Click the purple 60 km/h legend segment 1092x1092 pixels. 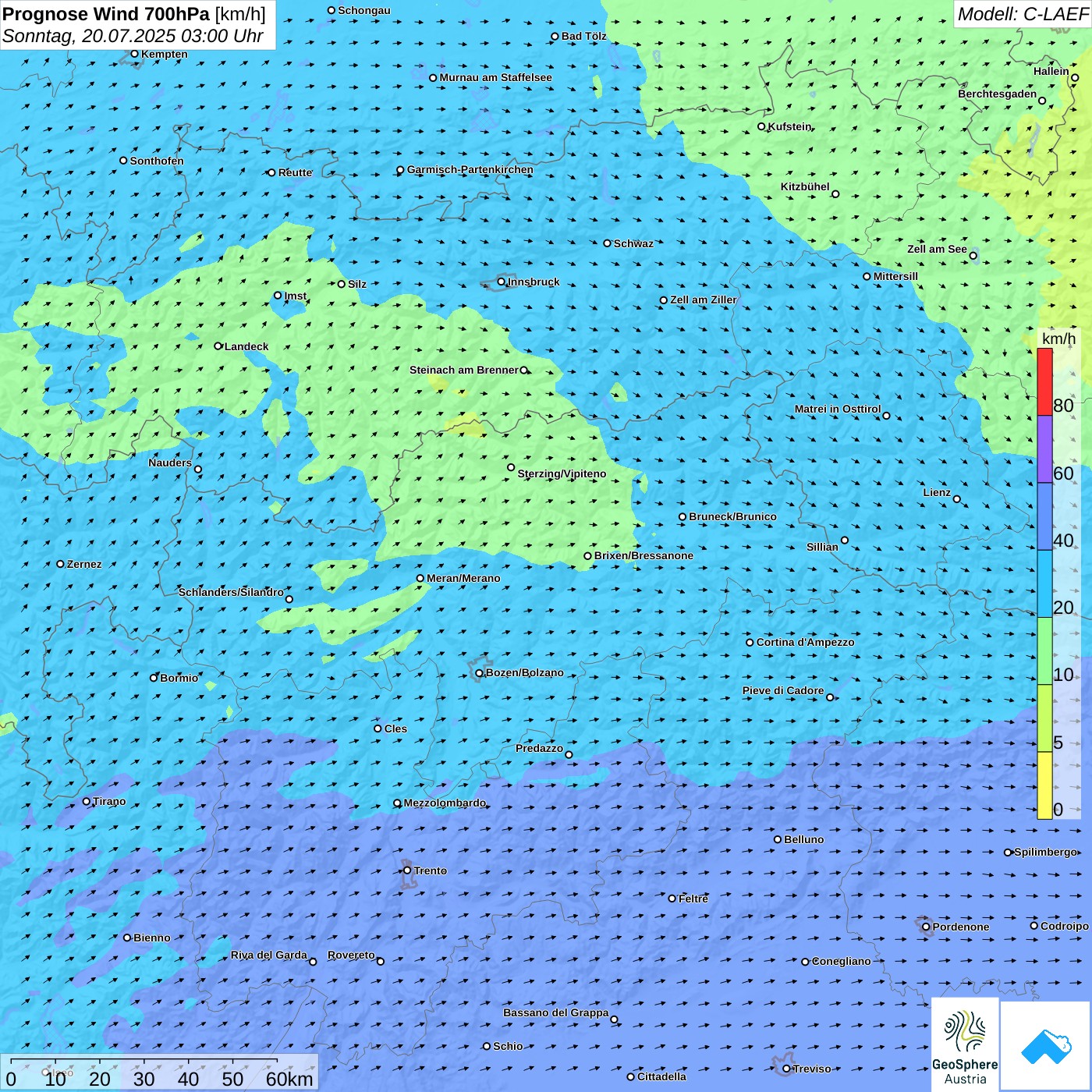1044,449
